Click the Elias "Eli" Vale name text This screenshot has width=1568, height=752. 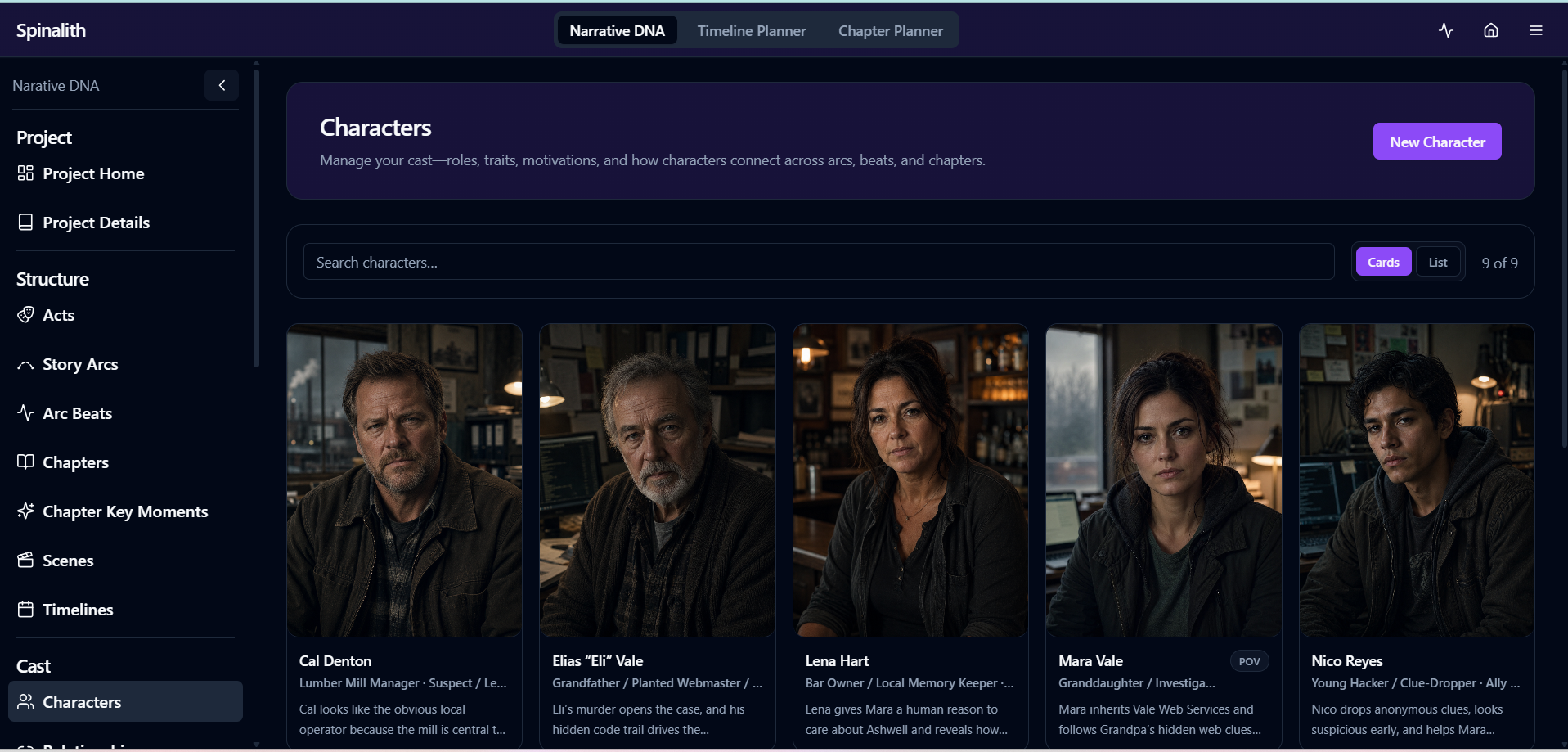[598, 660]
